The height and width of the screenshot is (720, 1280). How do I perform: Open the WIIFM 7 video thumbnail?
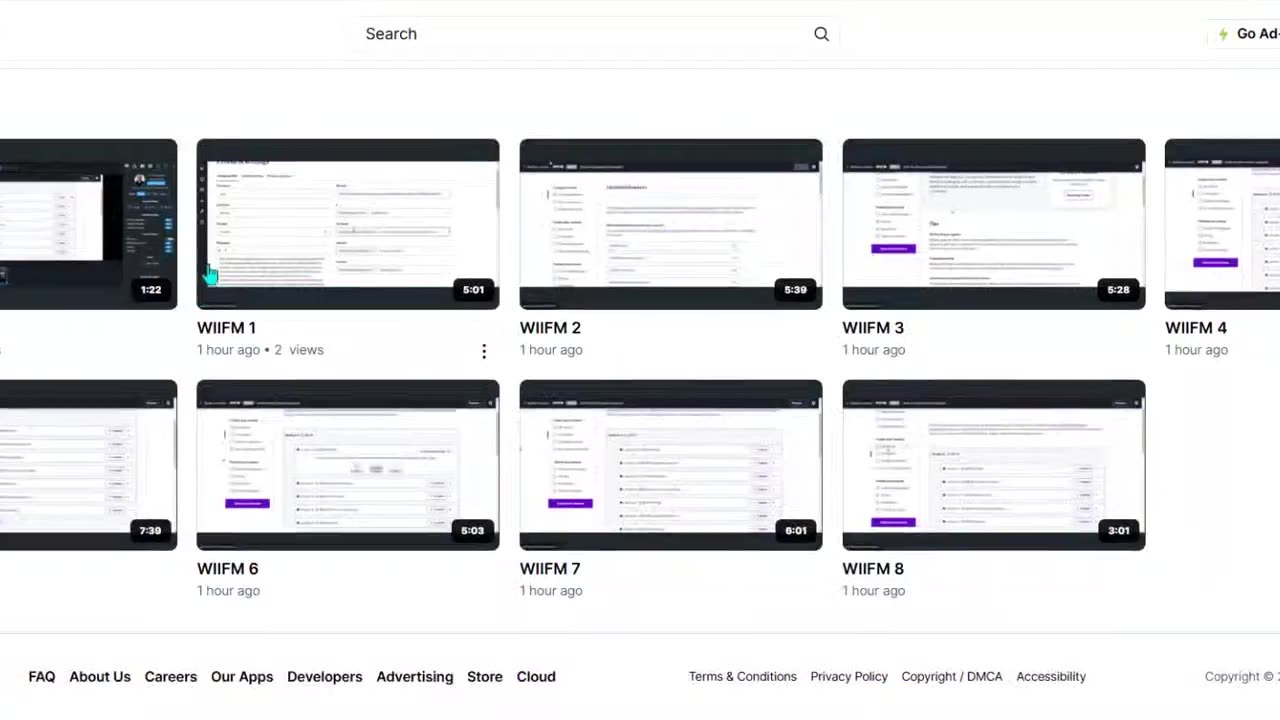[671, 465]
